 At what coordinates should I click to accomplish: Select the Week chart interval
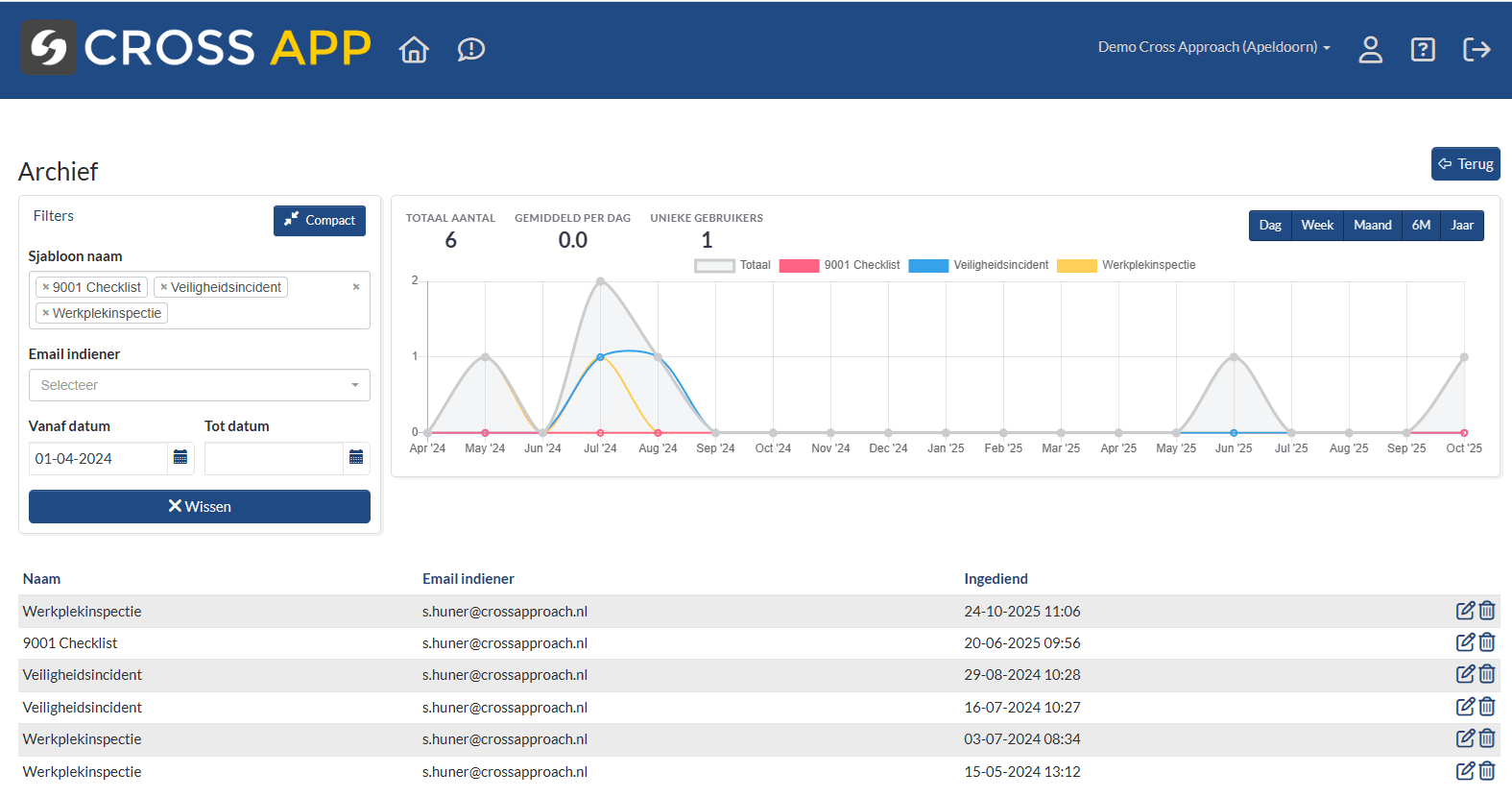click(x=1317, y=226)
